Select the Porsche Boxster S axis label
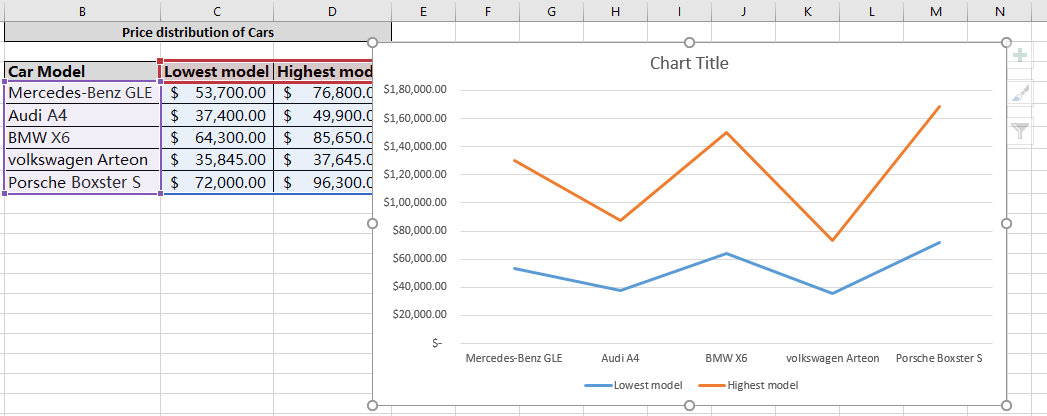 939,358
